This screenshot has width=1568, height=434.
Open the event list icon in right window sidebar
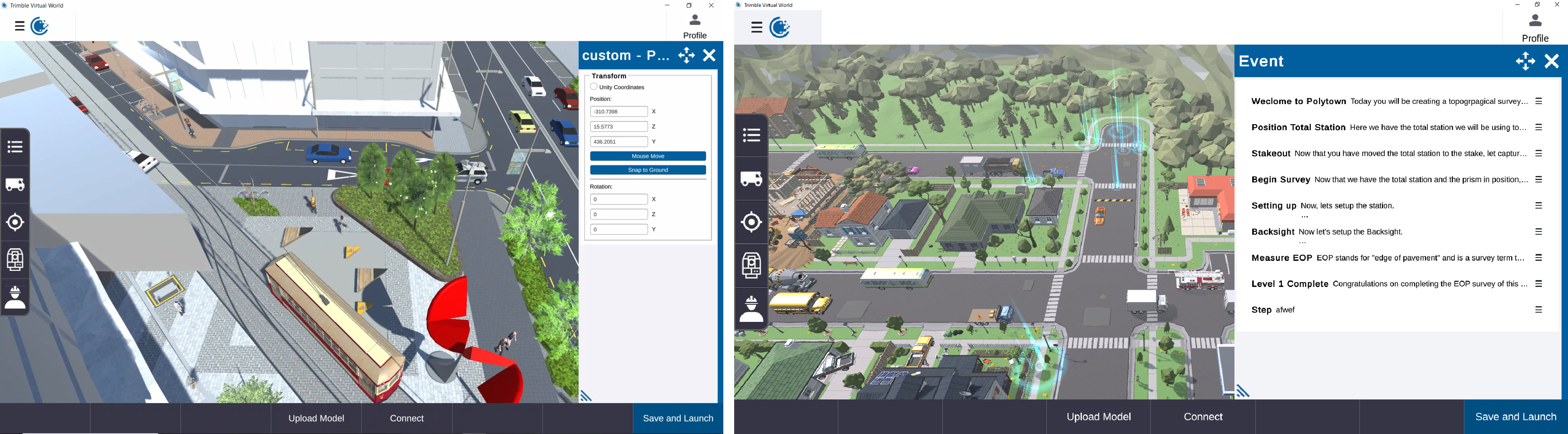pos(751,135)
